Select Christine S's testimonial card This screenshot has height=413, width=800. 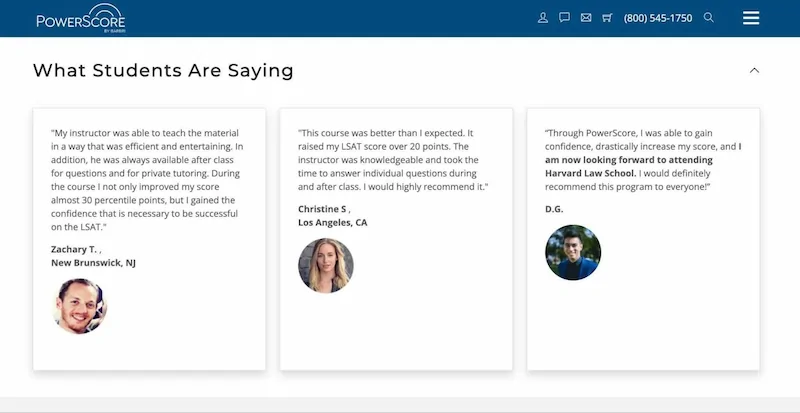click(x=396, y=239)
